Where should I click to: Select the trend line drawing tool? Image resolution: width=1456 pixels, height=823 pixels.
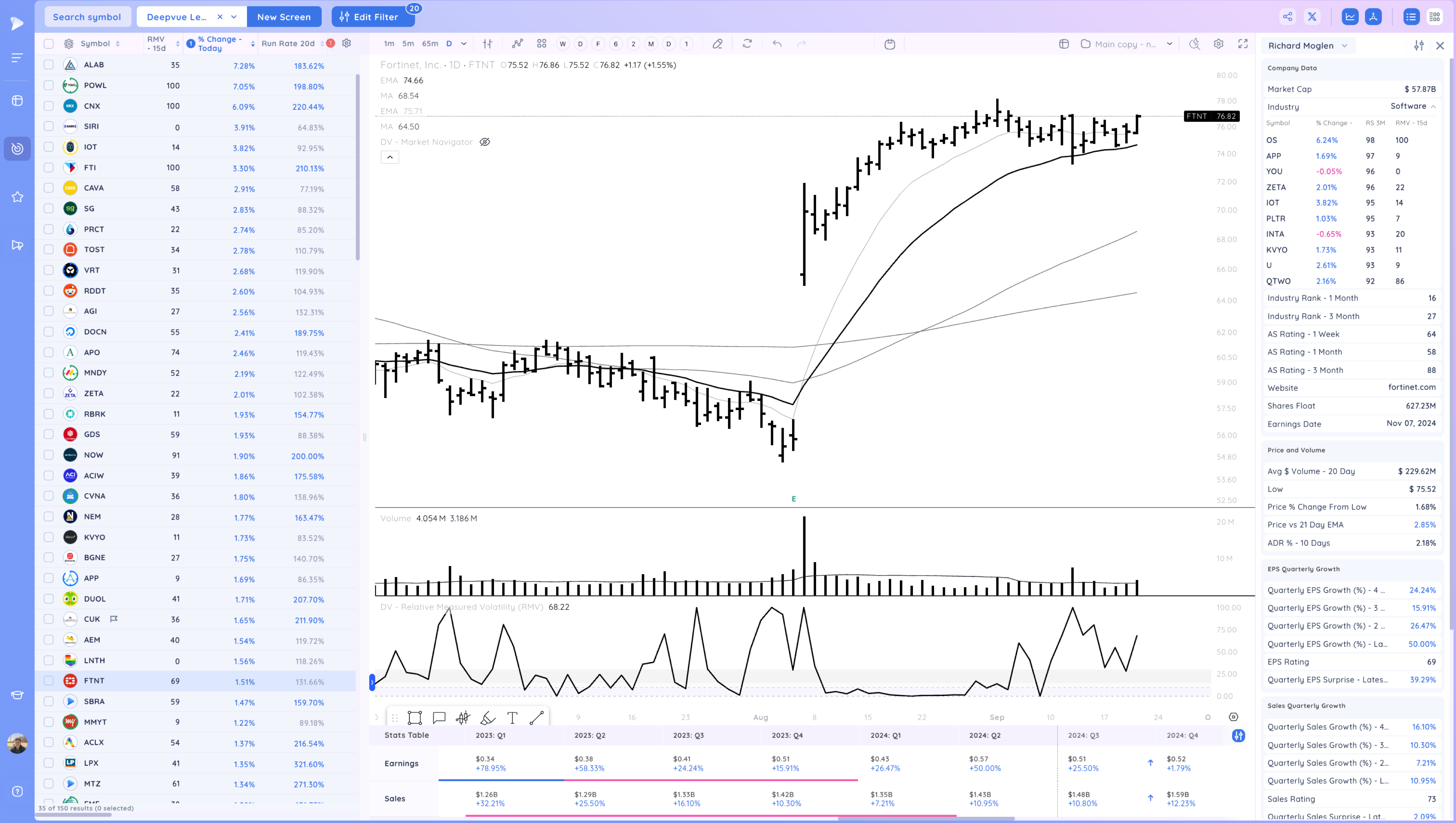coord(537,718)
